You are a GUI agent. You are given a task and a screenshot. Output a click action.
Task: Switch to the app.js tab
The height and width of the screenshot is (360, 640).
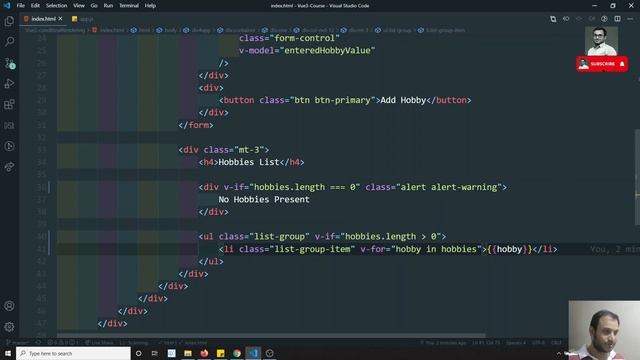(x=82, y=19)
